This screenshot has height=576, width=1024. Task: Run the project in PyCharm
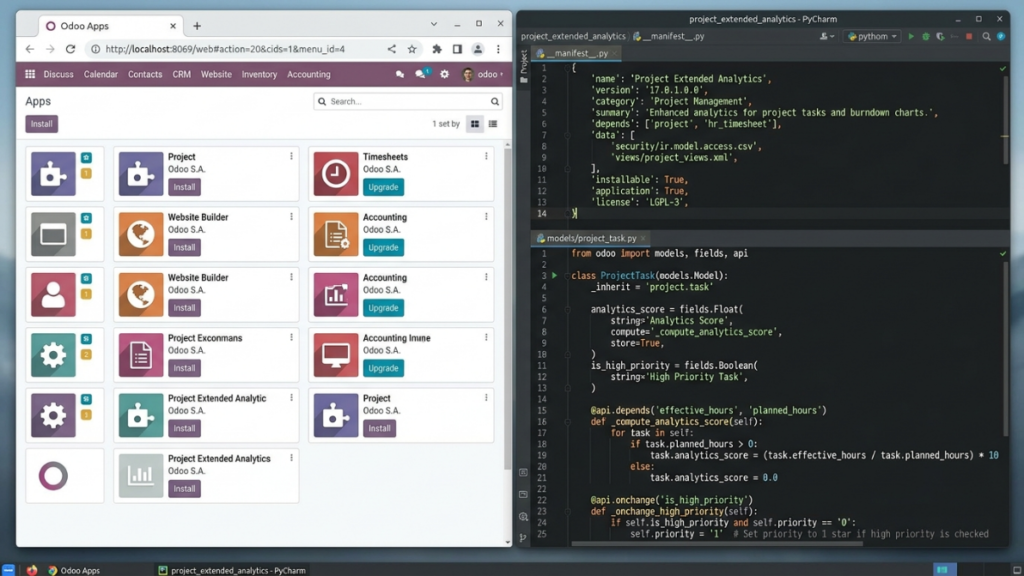coord(911,37)
